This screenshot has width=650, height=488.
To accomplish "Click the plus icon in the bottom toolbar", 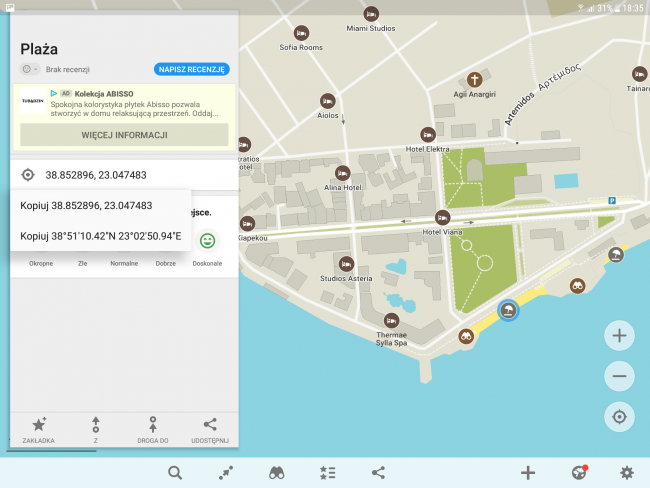I will [528, 473].
